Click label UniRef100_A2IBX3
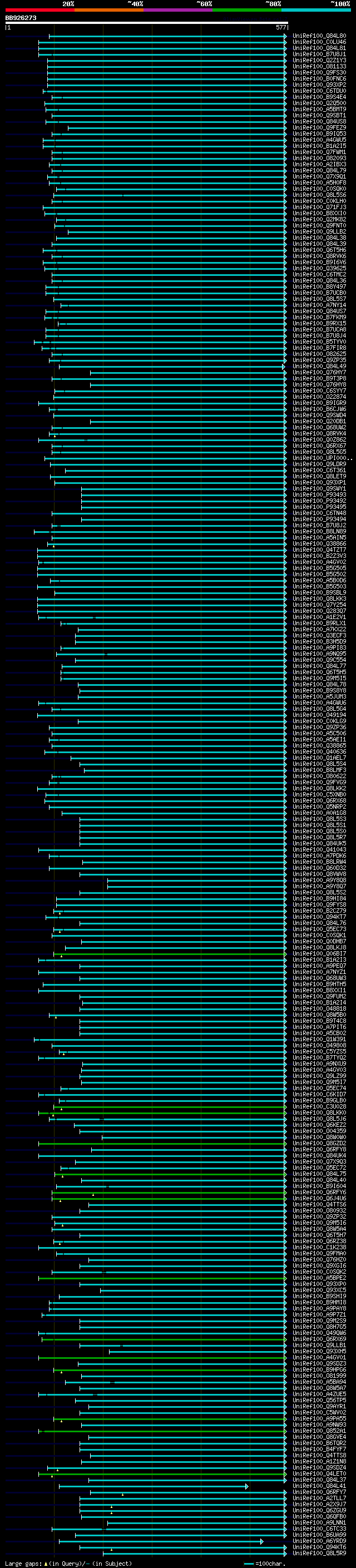356x1568 pixels. 319,165
